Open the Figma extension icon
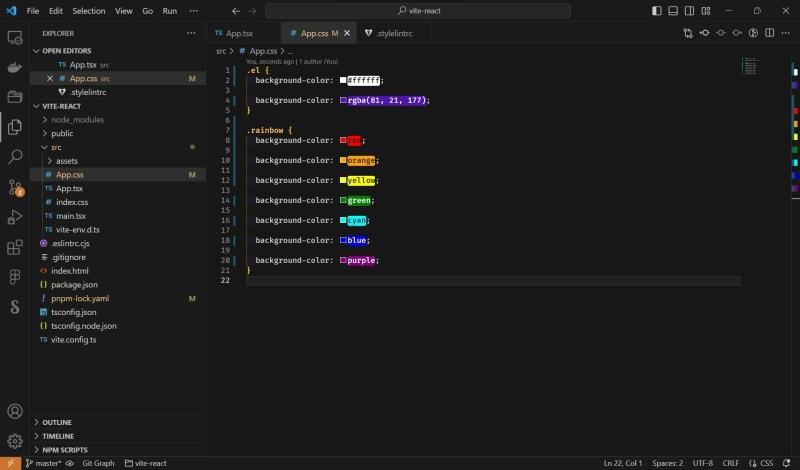800x470 pixels. (x=15, y=277)
